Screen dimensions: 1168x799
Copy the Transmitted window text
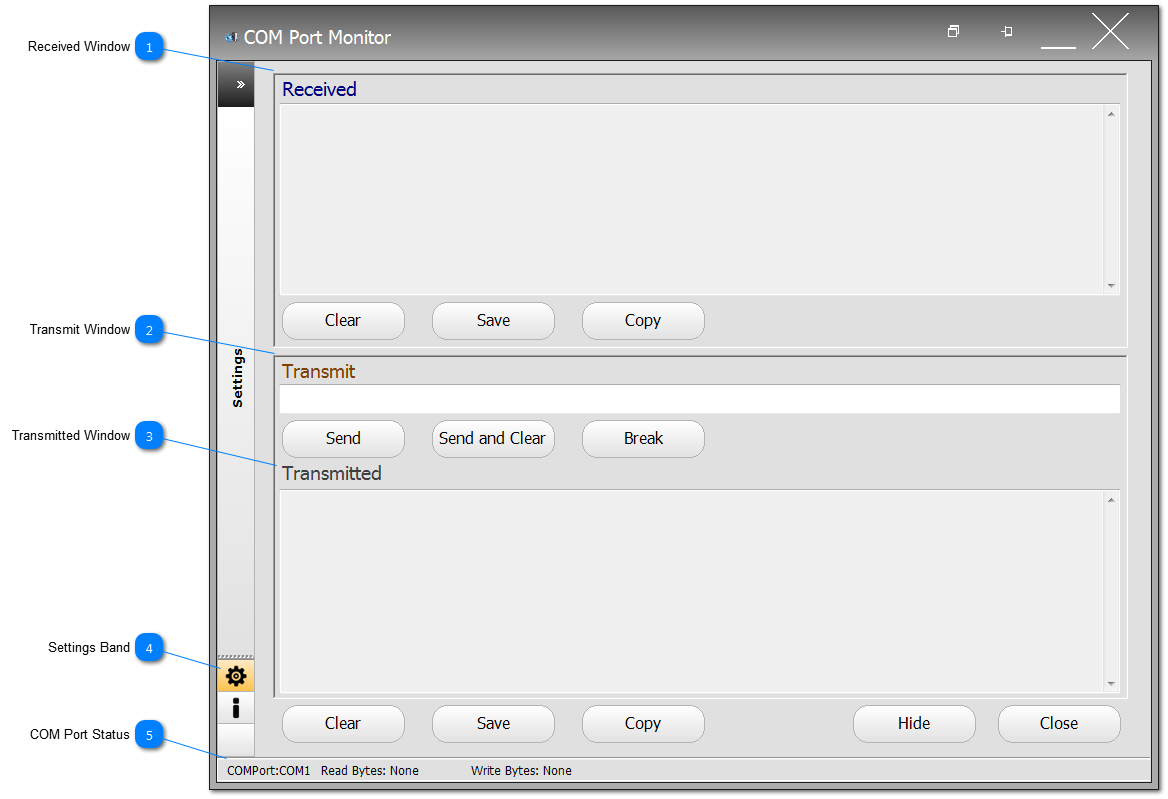pos(643,723)
